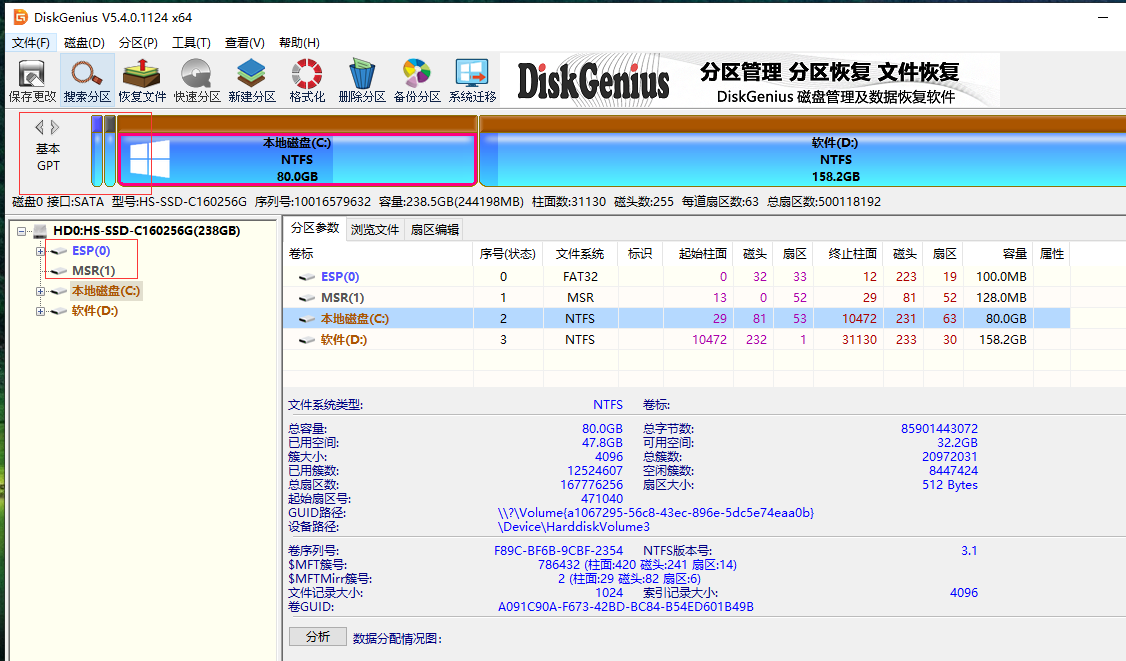Screen dimensions: 1126x661
Task: Switch to the 浏览文件 tab
Action: (x=375, y=229)
